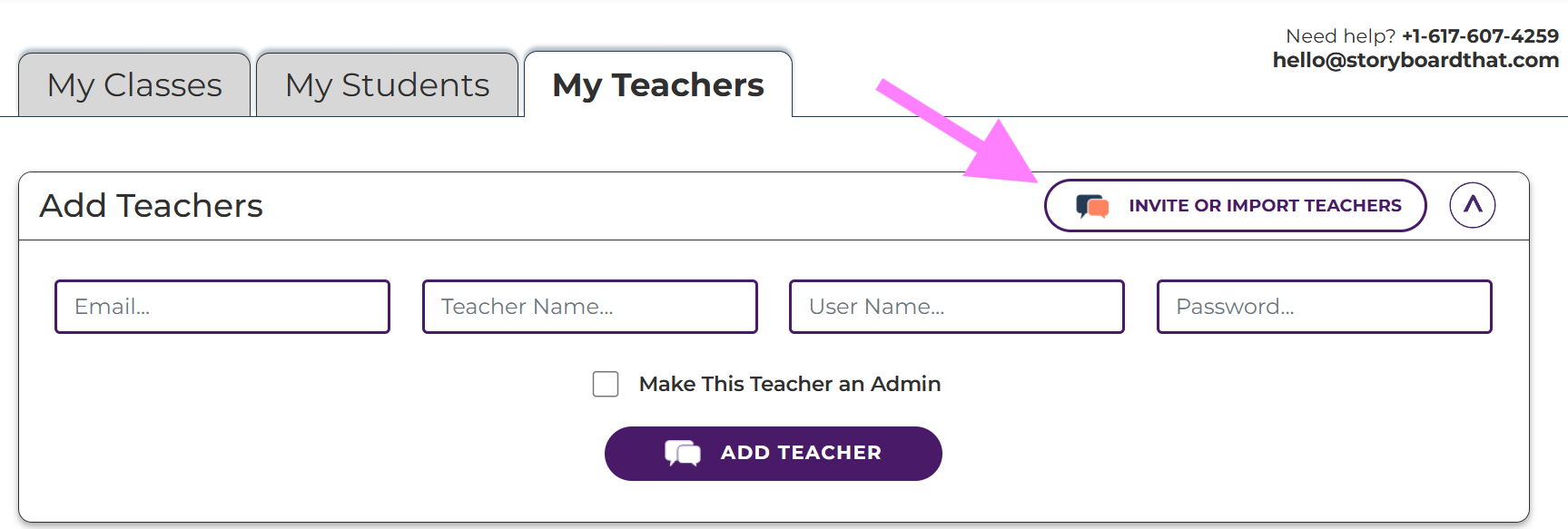Select the User Name text box
Image resolution: width=1568 pixels, height=529 pixels.
(x=956, y=307)
